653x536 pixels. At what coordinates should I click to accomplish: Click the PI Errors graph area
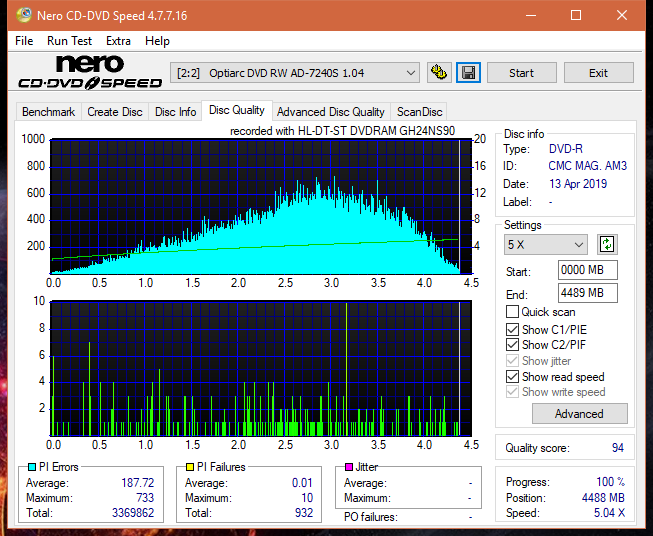tap(261, 207)
